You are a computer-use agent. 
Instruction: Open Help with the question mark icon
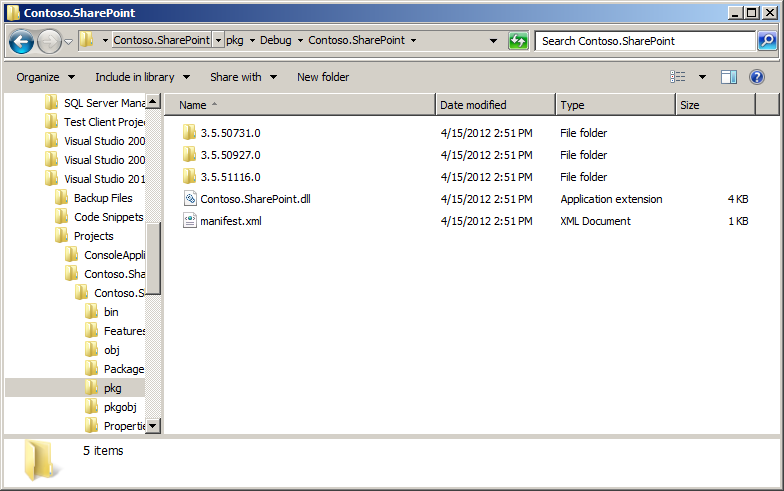756,76
